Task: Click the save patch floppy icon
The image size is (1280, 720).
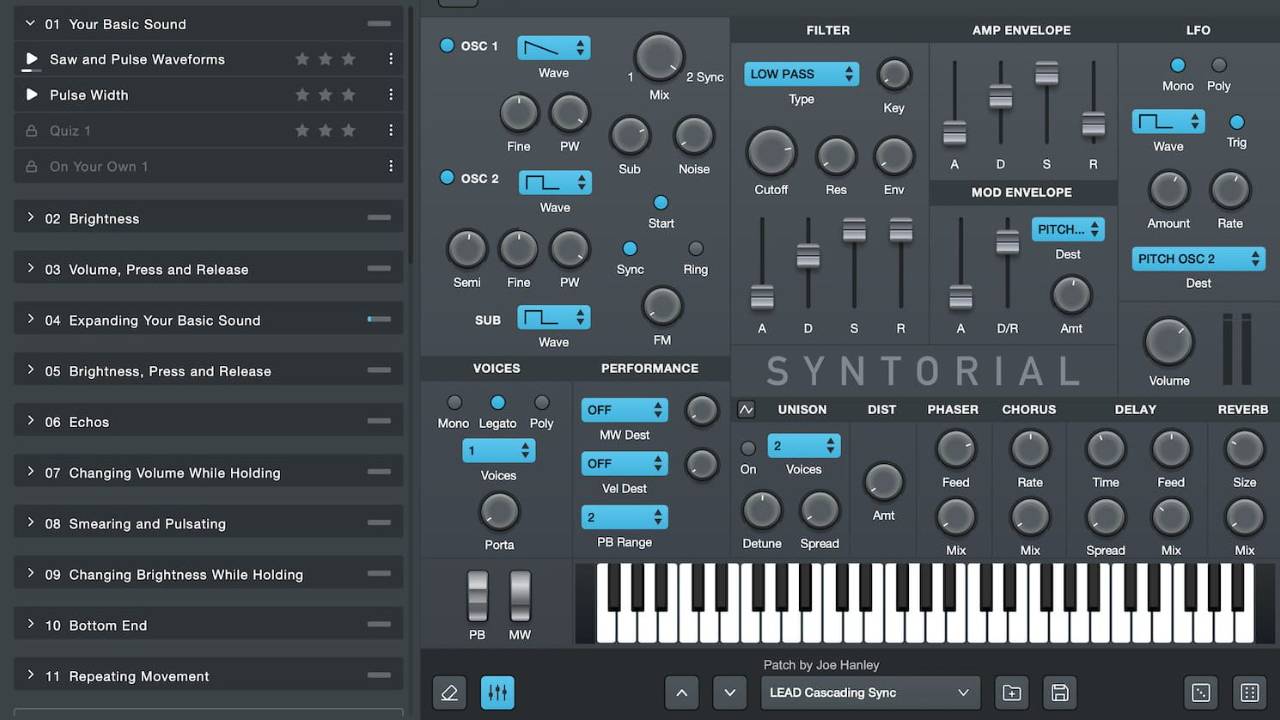Action: coord(1060,693)
